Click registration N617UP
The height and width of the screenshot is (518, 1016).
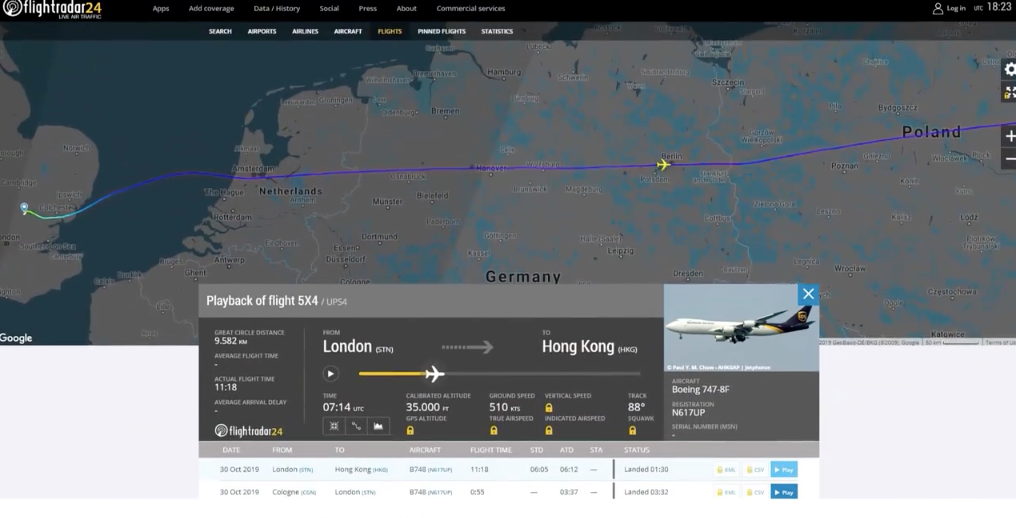click(x=688, y=412)
